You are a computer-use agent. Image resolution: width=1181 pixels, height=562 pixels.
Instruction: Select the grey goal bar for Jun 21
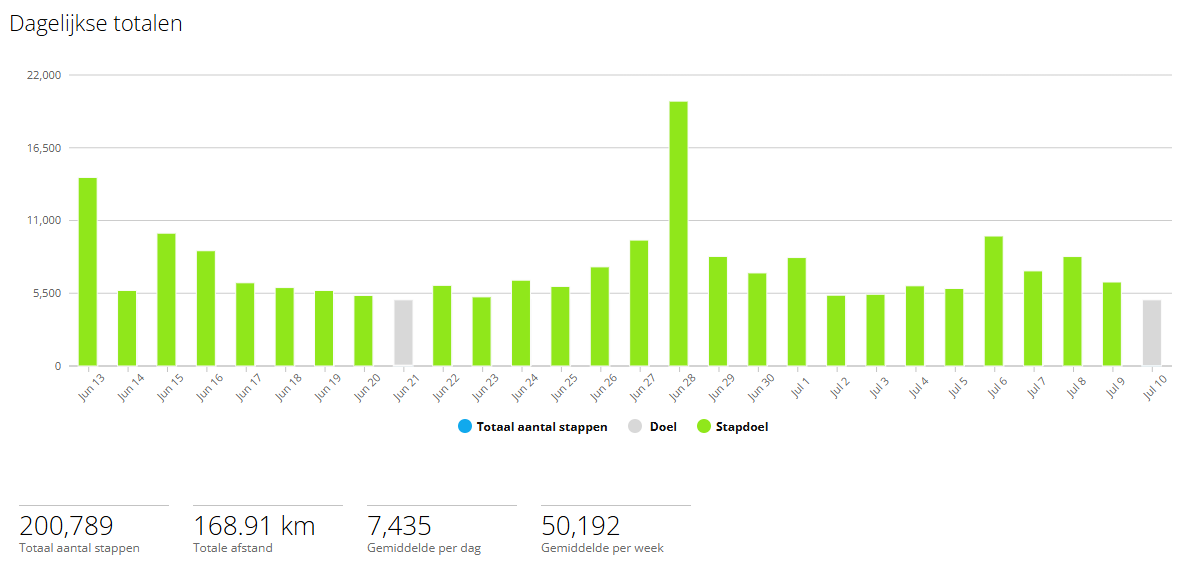[x=403, y=333]
